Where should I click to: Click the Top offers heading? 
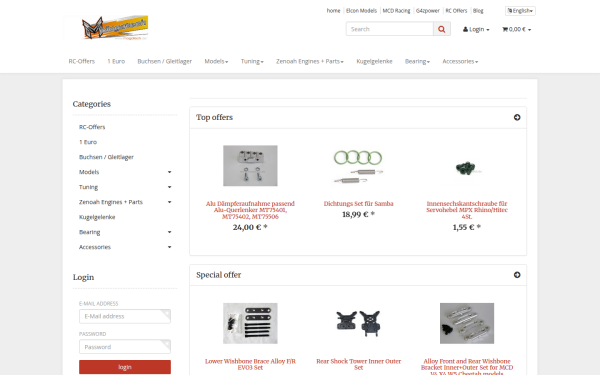(x=214, y=117)
